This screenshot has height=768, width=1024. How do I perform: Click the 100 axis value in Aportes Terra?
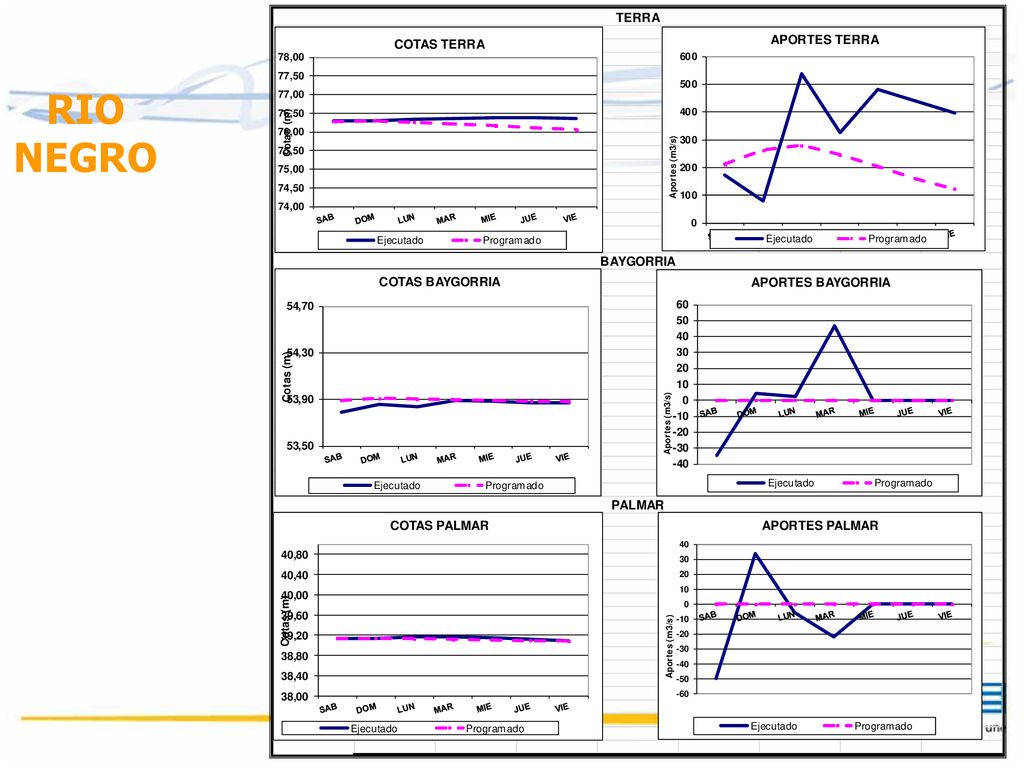(x=688, y=195)
